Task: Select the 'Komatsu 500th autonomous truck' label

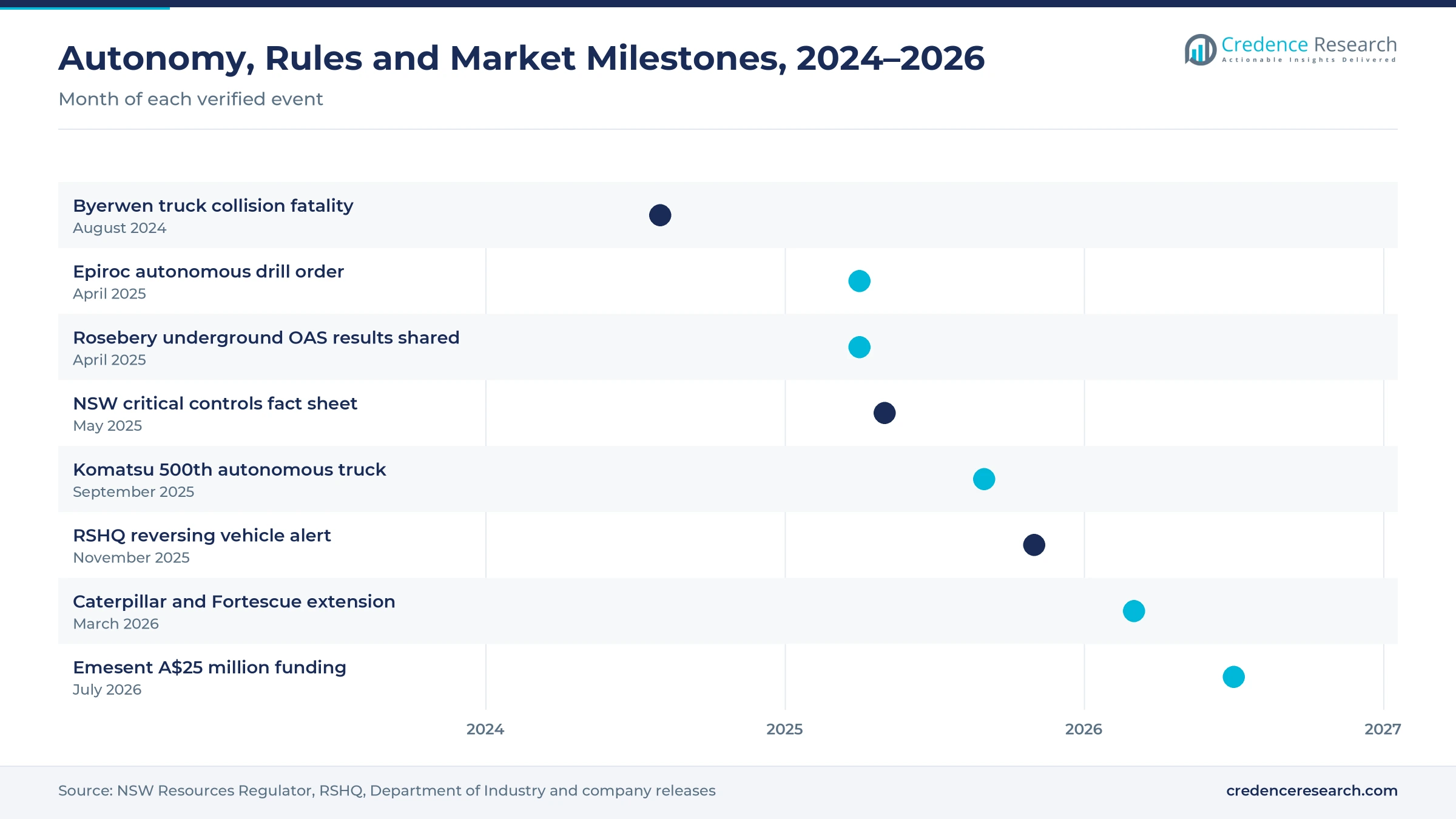Action: (229, 470)
